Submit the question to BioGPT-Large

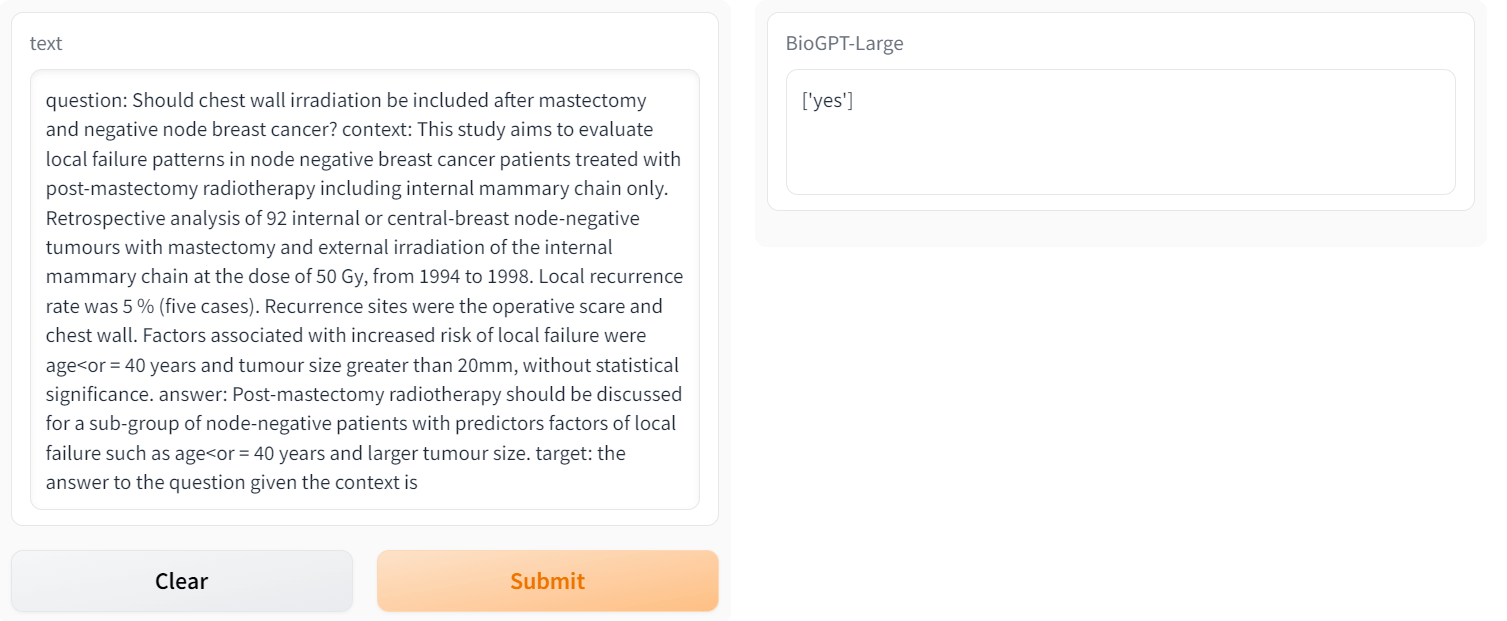547,580
